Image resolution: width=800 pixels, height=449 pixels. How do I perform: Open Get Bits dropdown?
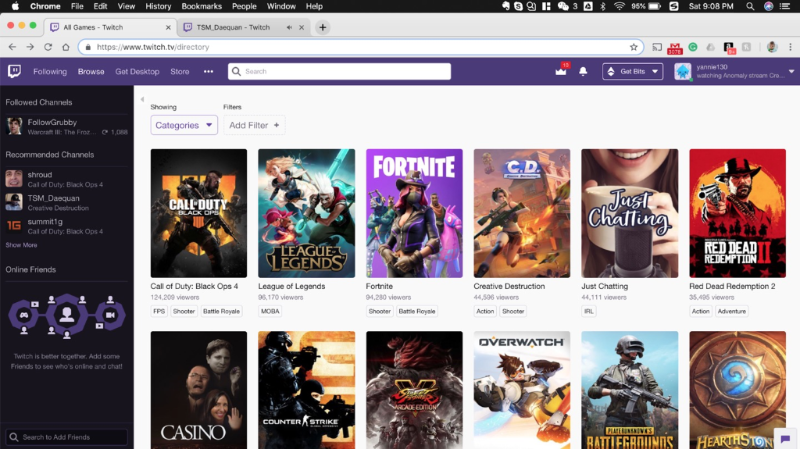point(633,71)
